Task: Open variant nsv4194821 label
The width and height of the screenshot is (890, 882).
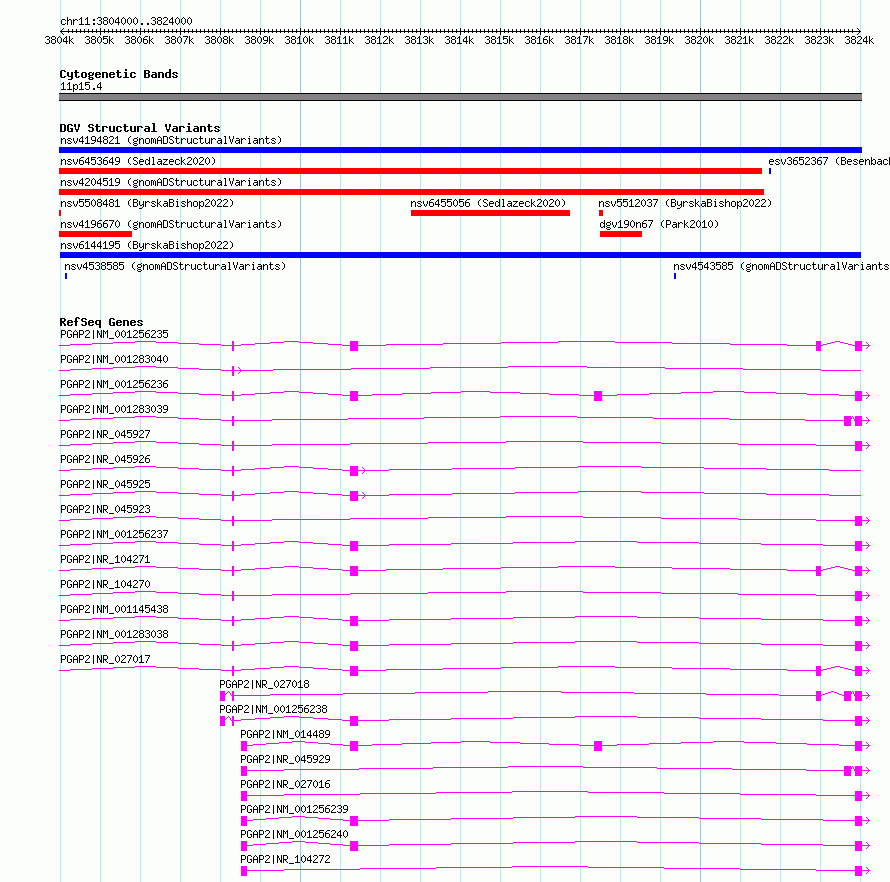Action: [171, 140]
